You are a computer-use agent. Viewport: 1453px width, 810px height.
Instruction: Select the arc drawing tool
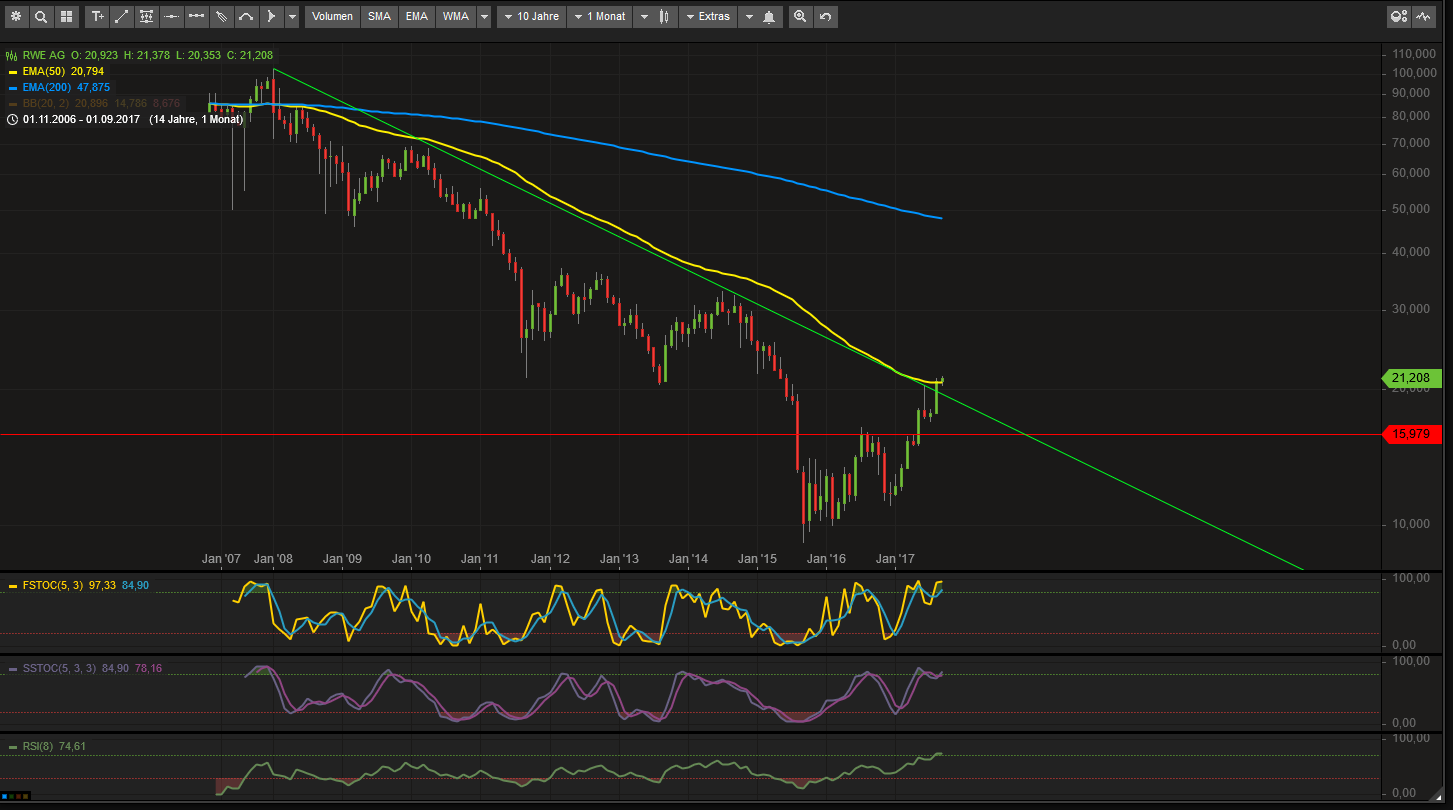pos(245,16)
